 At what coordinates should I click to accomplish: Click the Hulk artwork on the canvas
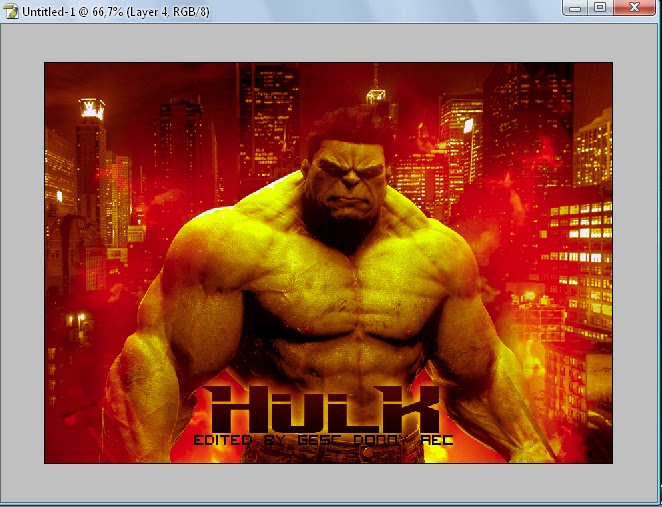[x=328, y=263]
